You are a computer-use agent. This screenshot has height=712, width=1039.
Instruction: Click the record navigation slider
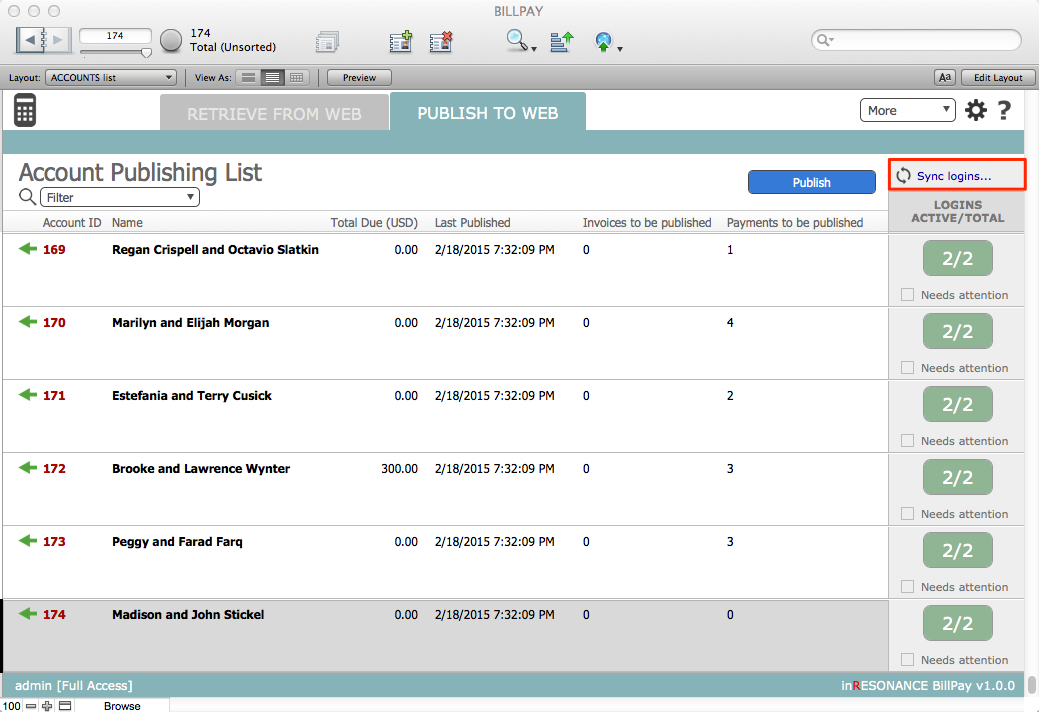point(115,52)
